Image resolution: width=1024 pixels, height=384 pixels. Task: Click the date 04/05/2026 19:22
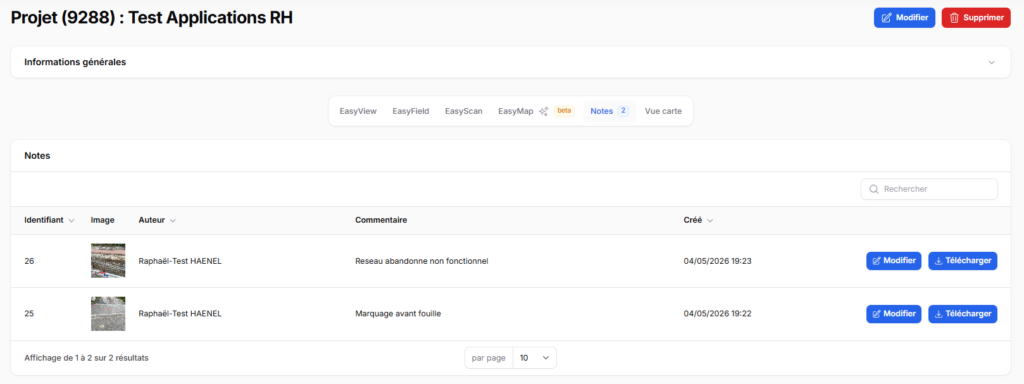(718, 313)
